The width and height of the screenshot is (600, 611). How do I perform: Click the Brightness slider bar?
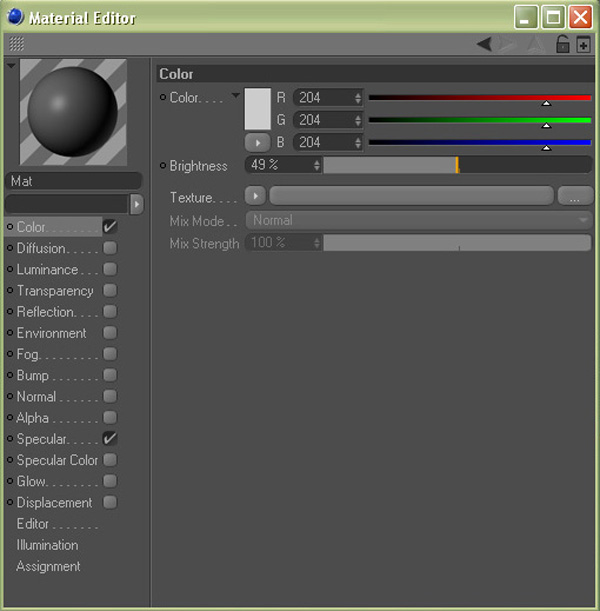(x=457, y=165)
